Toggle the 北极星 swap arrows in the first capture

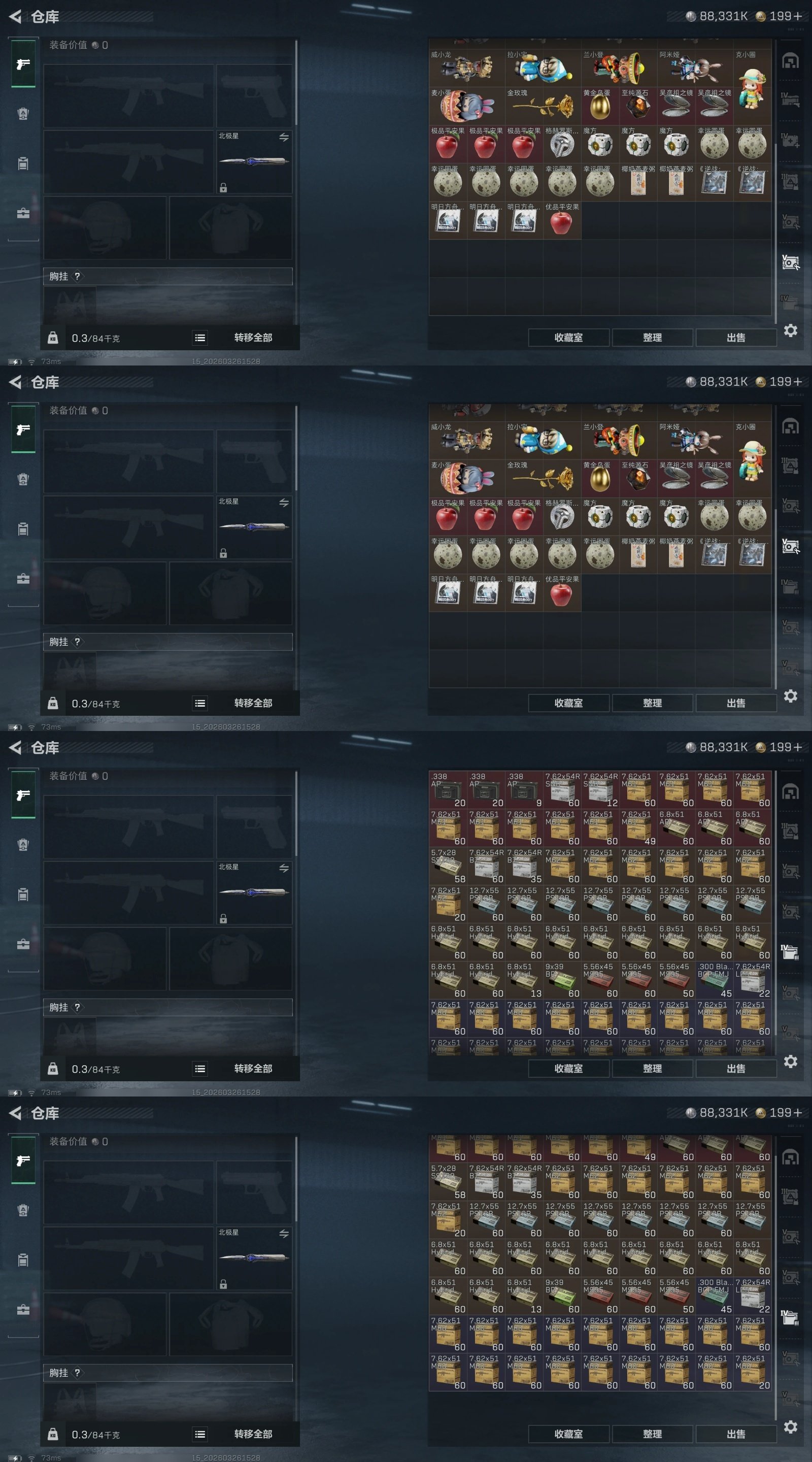[284, 138]
